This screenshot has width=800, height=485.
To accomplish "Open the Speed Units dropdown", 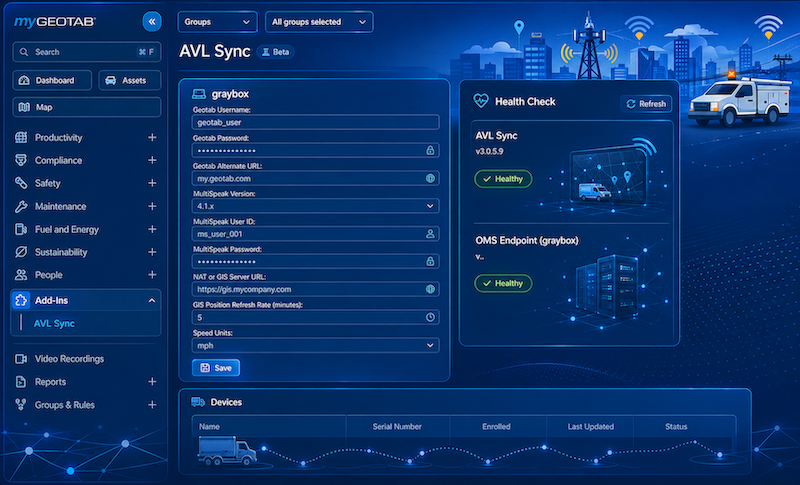I will [x=315, y=345].
